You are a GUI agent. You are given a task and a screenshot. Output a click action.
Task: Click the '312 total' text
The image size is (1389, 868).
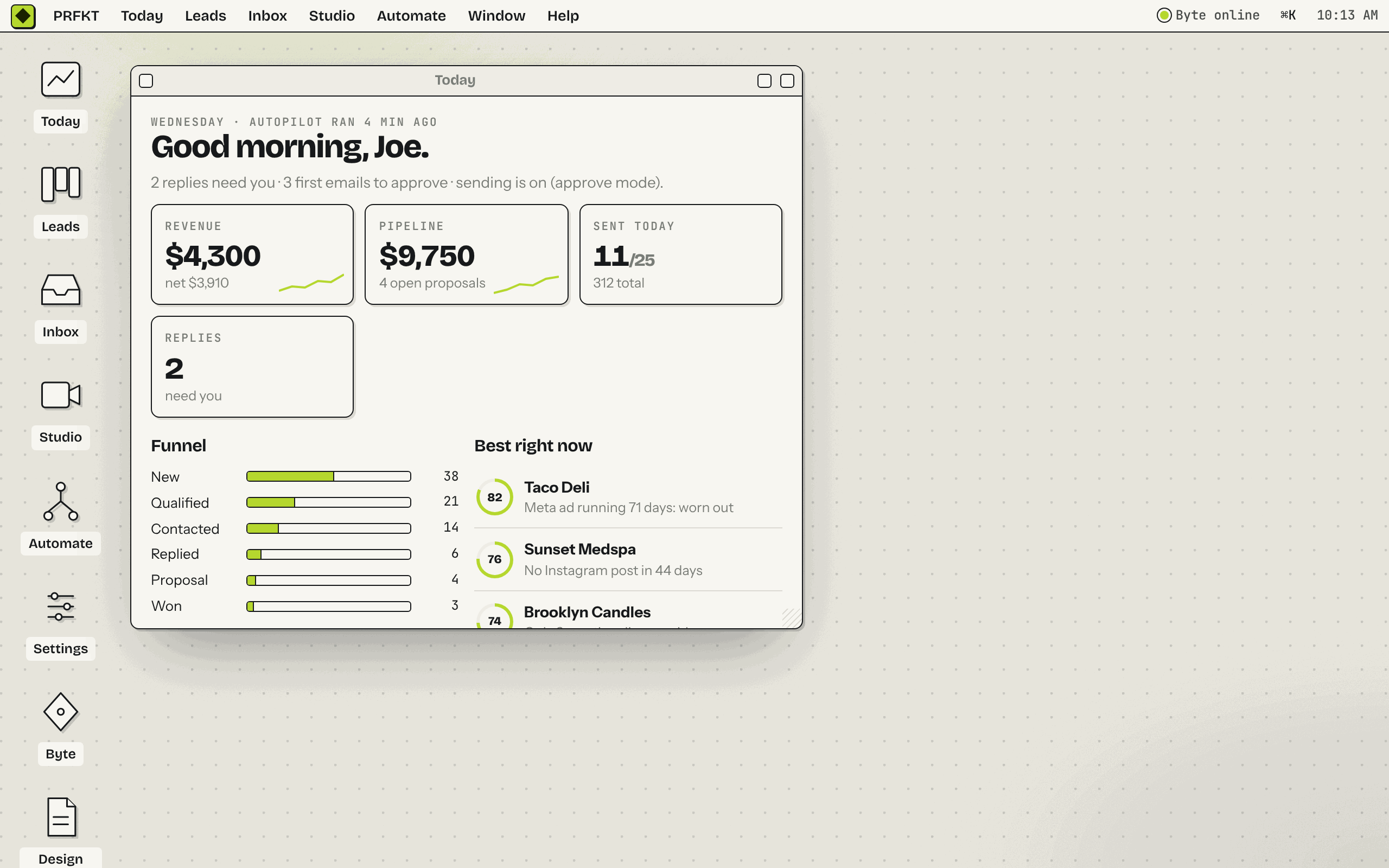(618, 283)
